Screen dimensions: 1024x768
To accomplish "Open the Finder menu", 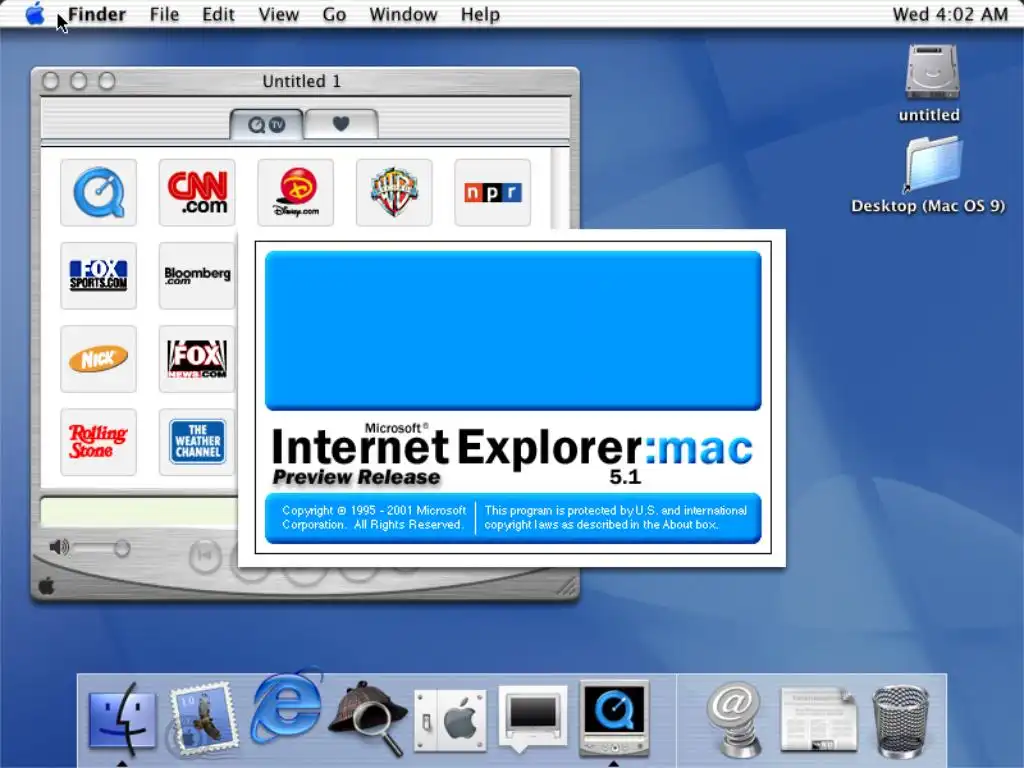I will 97,14.
